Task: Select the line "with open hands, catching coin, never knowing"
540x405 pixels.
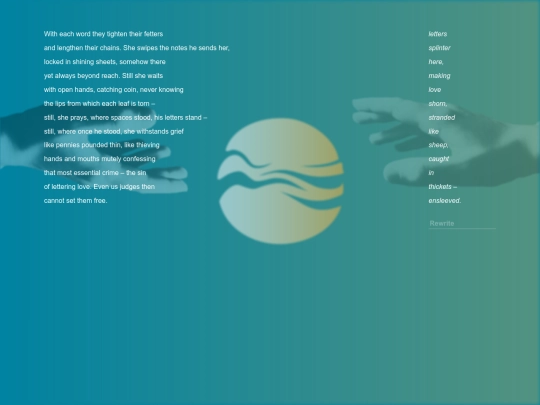Action: pyautogui.click(x=114, y=90)
